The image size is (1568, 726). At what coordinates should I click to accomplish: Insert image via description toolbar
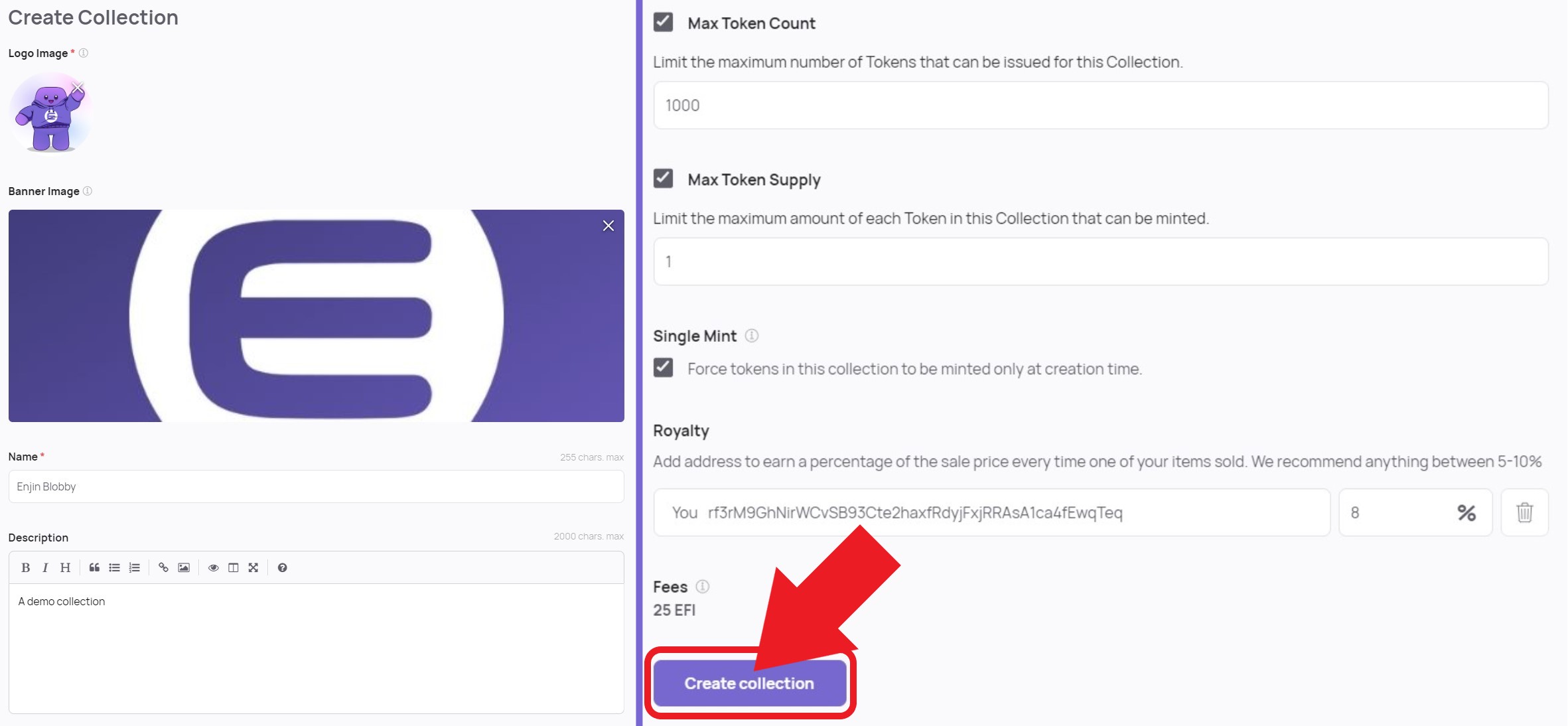[x=184, y=567]
